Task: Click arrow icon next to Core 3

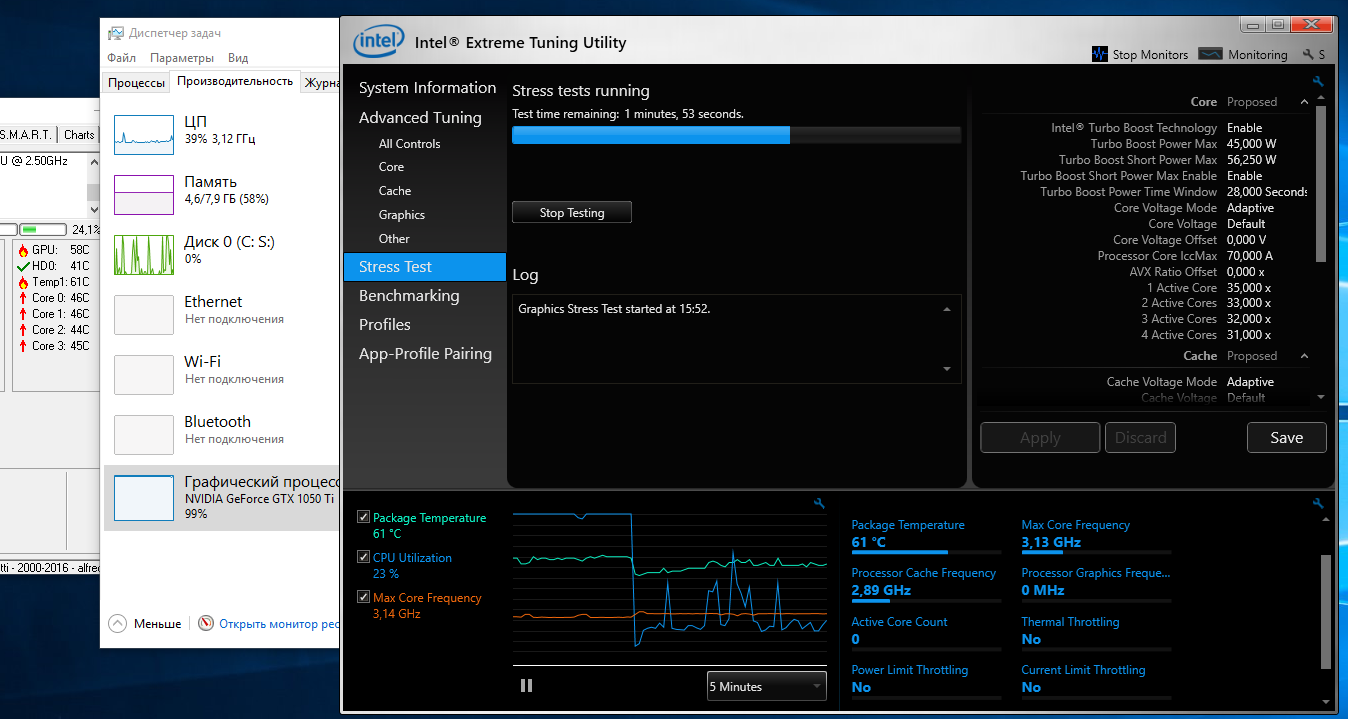Action: pyautogui.click(x=23, y=346)
